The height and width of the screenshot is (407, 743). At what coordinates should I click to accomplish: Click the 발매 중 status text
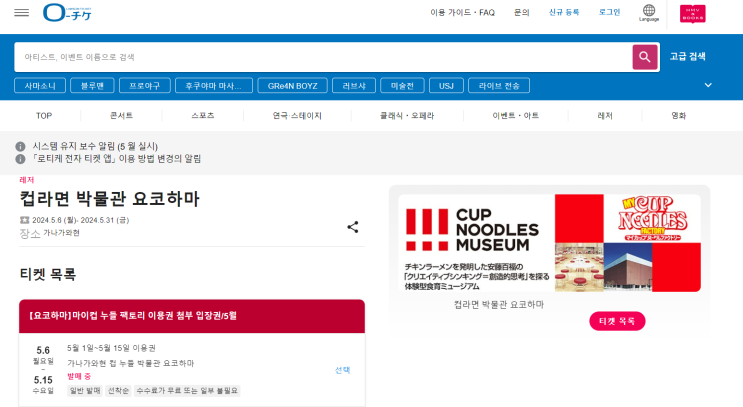[x=79, y=377]
